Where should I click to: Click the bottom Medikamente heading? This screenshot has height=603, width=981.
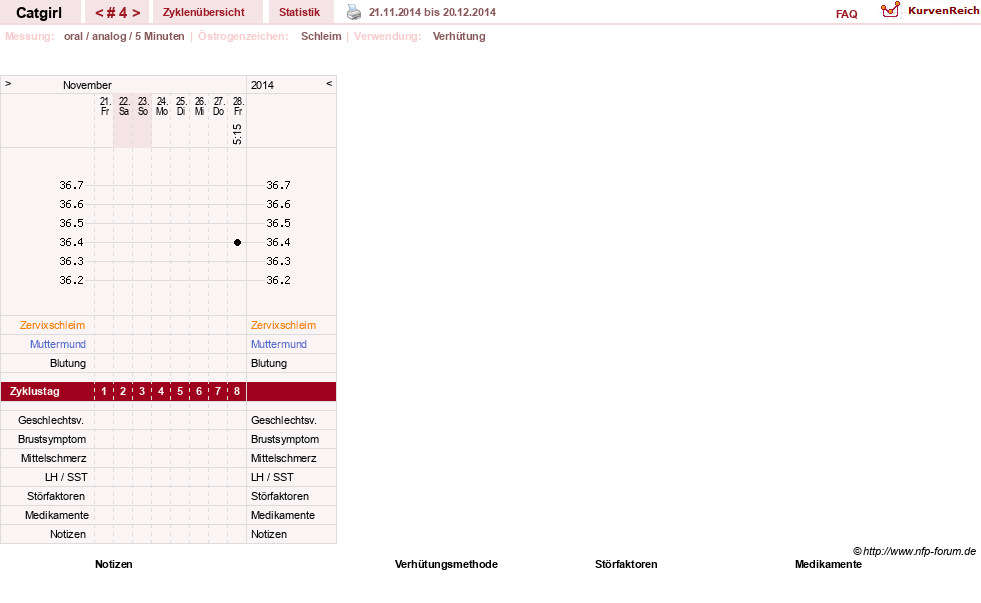tap(828, 564)
